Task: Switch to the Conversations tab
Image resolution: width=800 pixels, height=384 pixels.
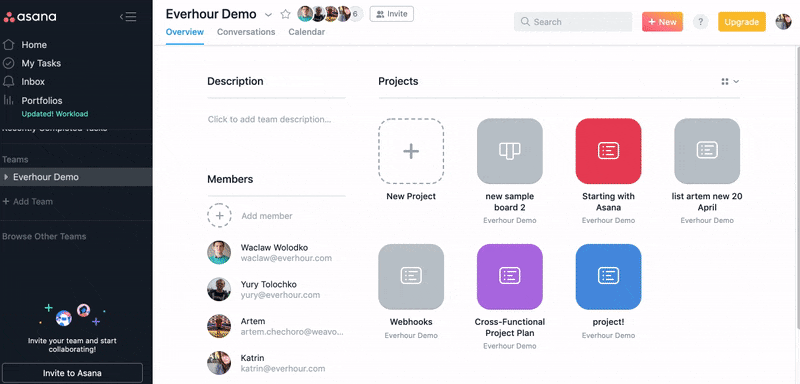Action: (246, 32)
